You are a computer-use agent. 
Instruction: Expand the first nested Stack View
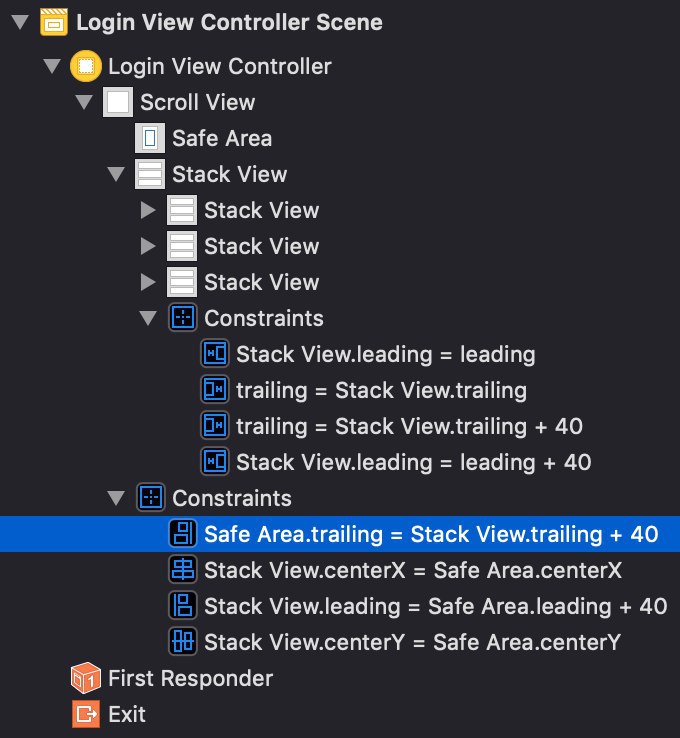pos(148,210)
